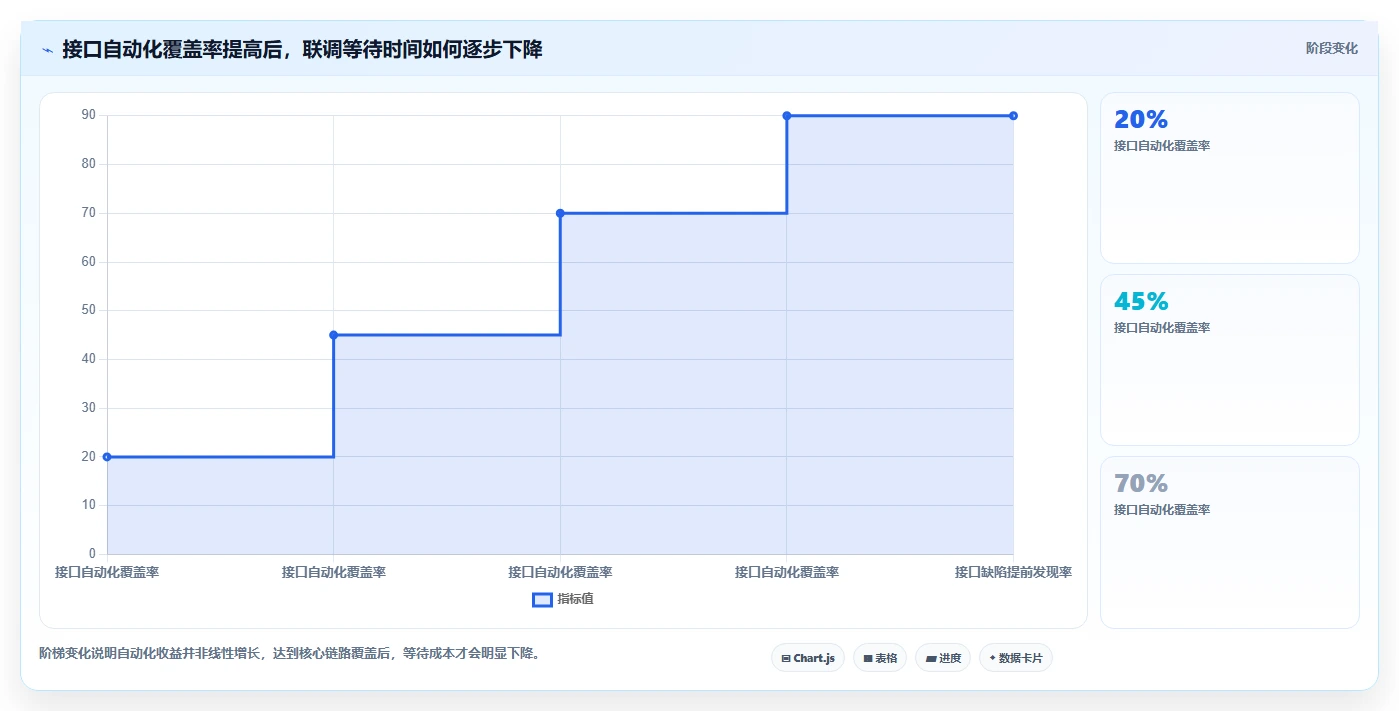
Task: Open the 45% metric card
Action: click(x=1230, y=360)
